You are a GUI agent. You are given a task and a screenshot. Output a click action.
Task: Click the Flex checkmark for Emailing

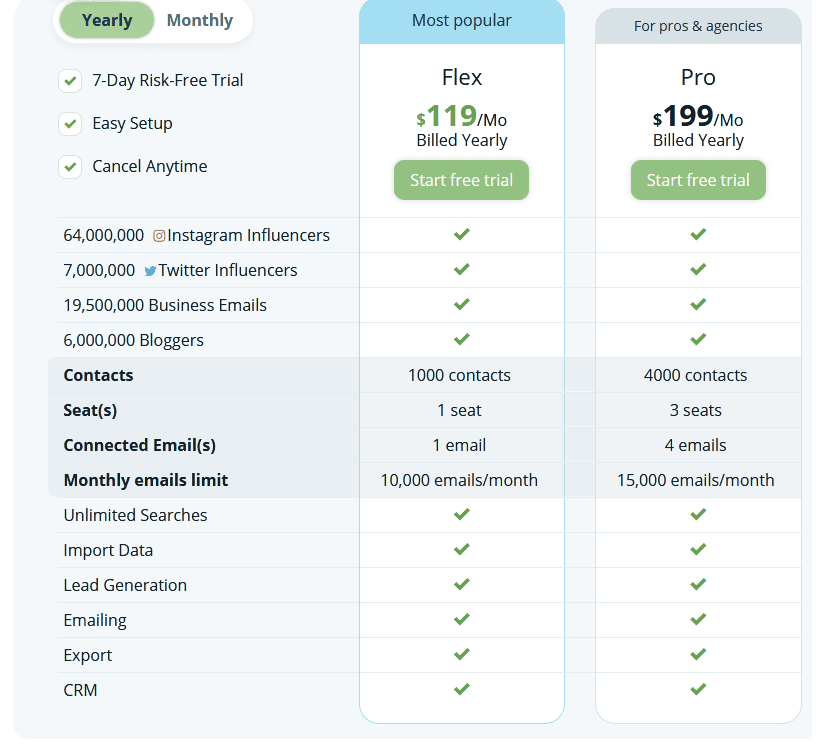[461, 619]
